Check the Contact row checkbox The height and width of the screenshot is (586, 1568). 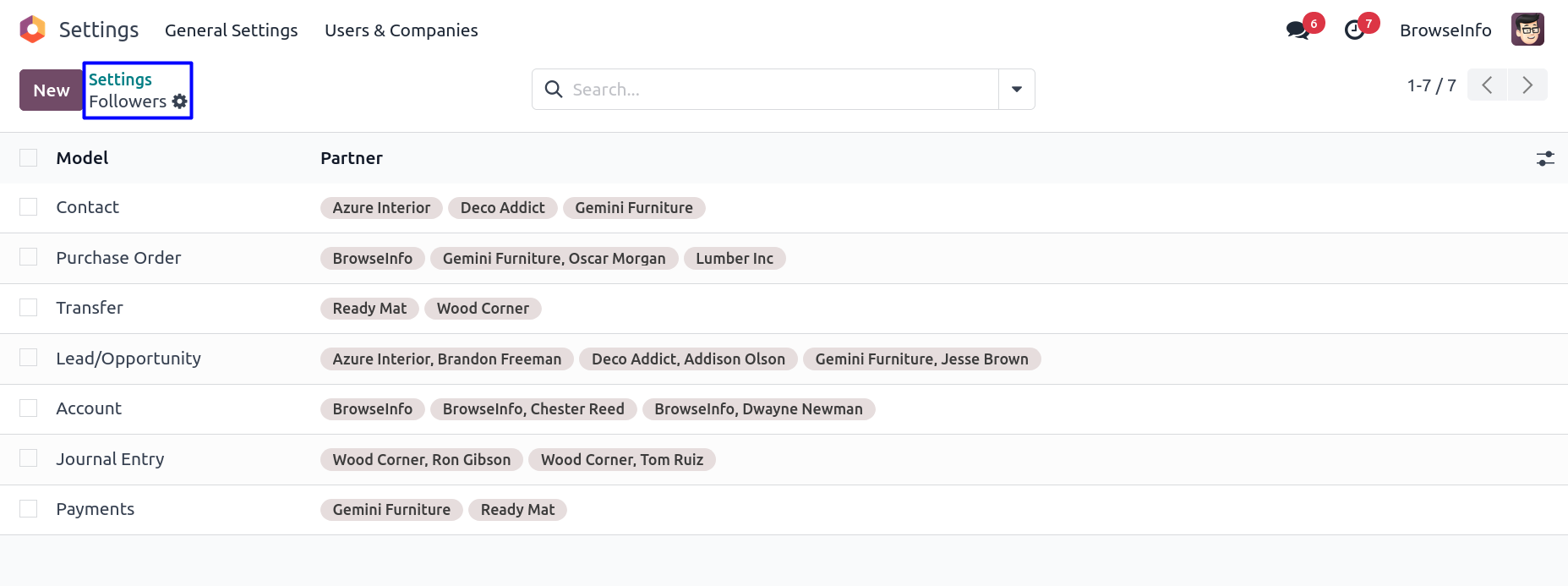point(29,207)
